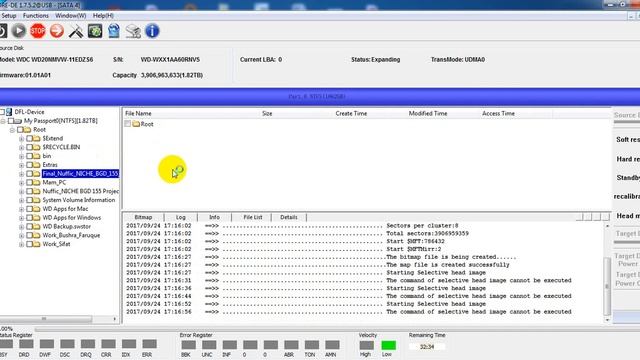Screen dimensions: 640x360
Task: Click the green gear chip toolbar icon
Action: click(x=95, y=31)
